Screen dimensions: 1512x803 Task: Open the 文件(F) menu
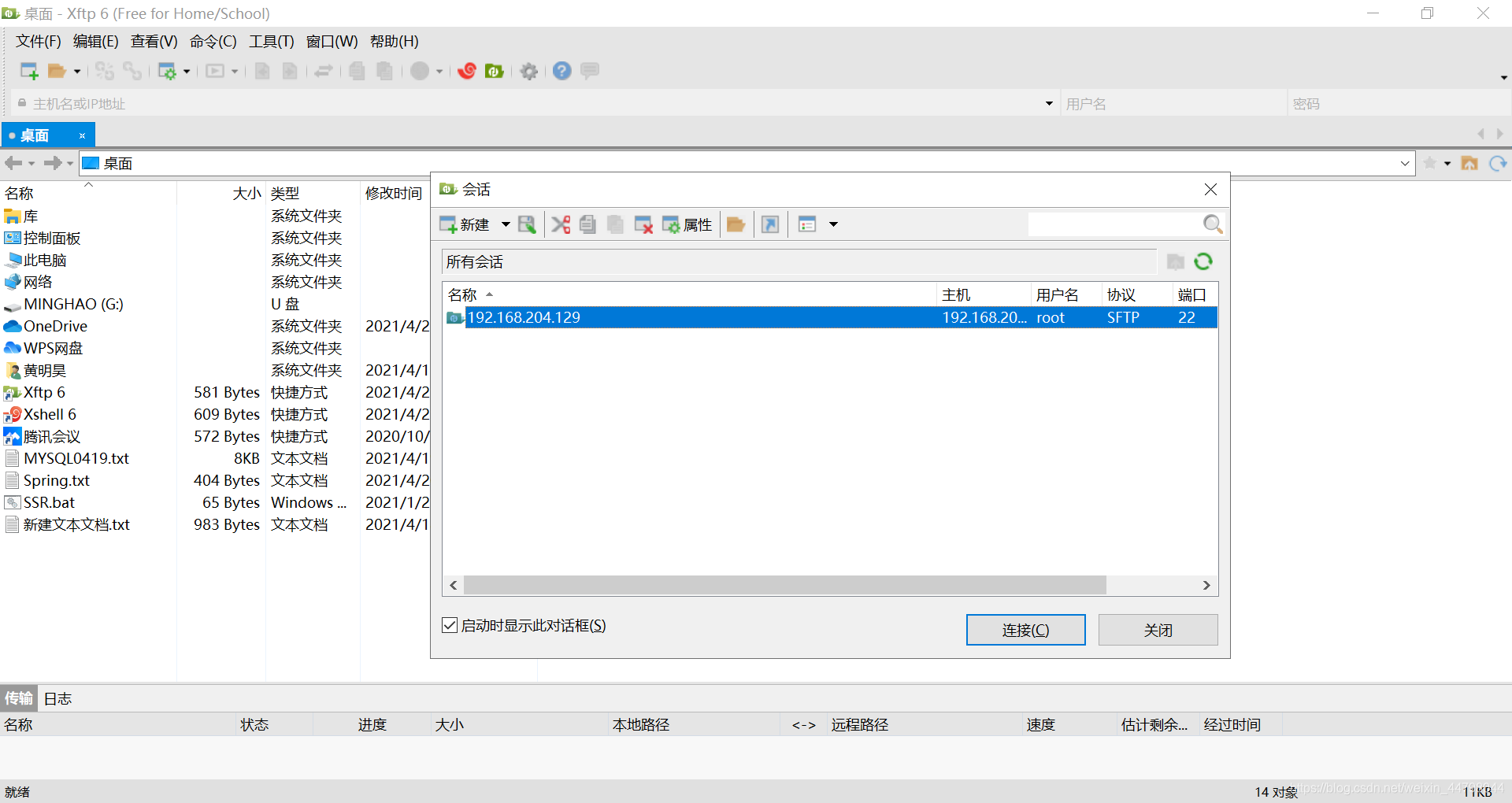39,42
